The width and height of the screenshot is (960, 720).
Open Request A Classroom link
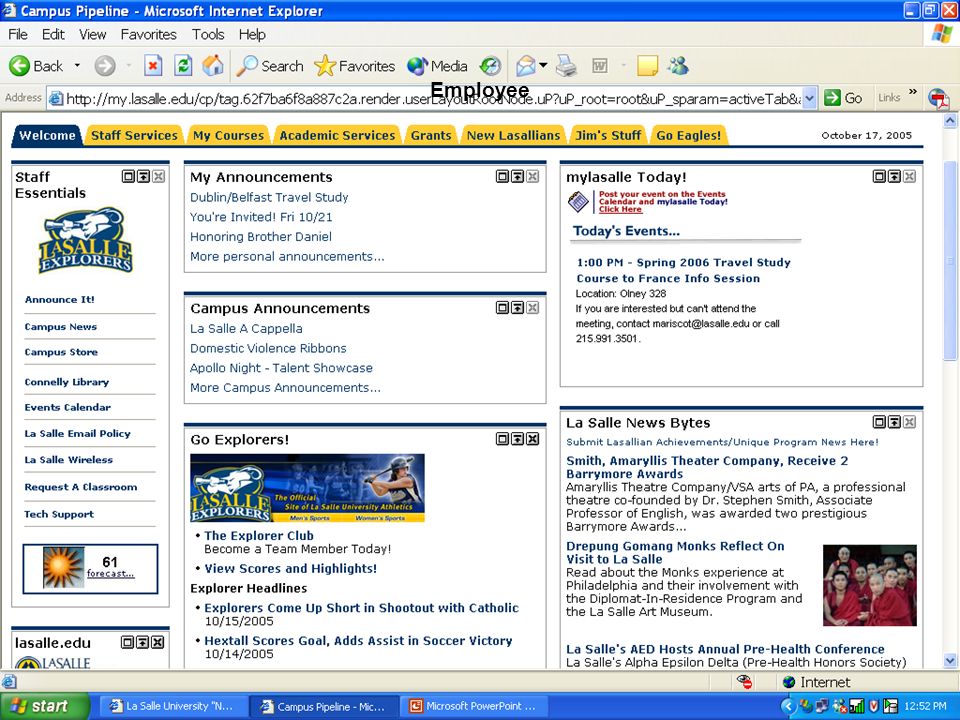point(81,487)
